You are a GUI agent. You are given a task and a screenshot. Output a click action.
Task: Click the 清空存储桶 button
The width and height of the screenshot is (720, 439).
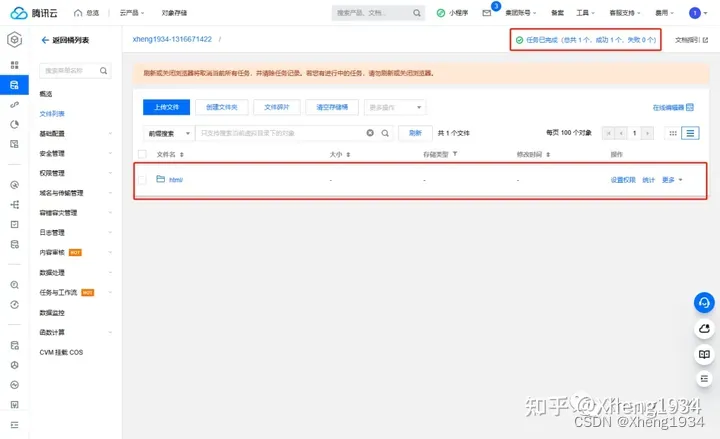coord(332,107)
